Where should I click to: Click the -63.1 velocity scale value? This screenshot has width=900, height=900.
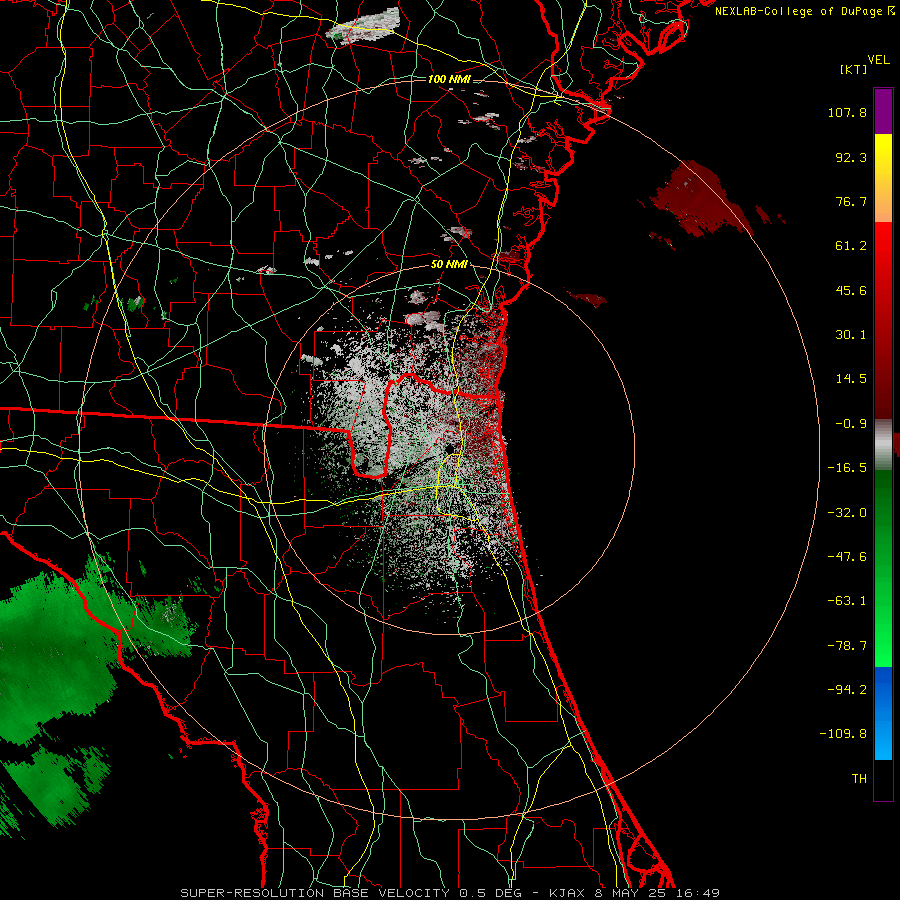(847, 601)
